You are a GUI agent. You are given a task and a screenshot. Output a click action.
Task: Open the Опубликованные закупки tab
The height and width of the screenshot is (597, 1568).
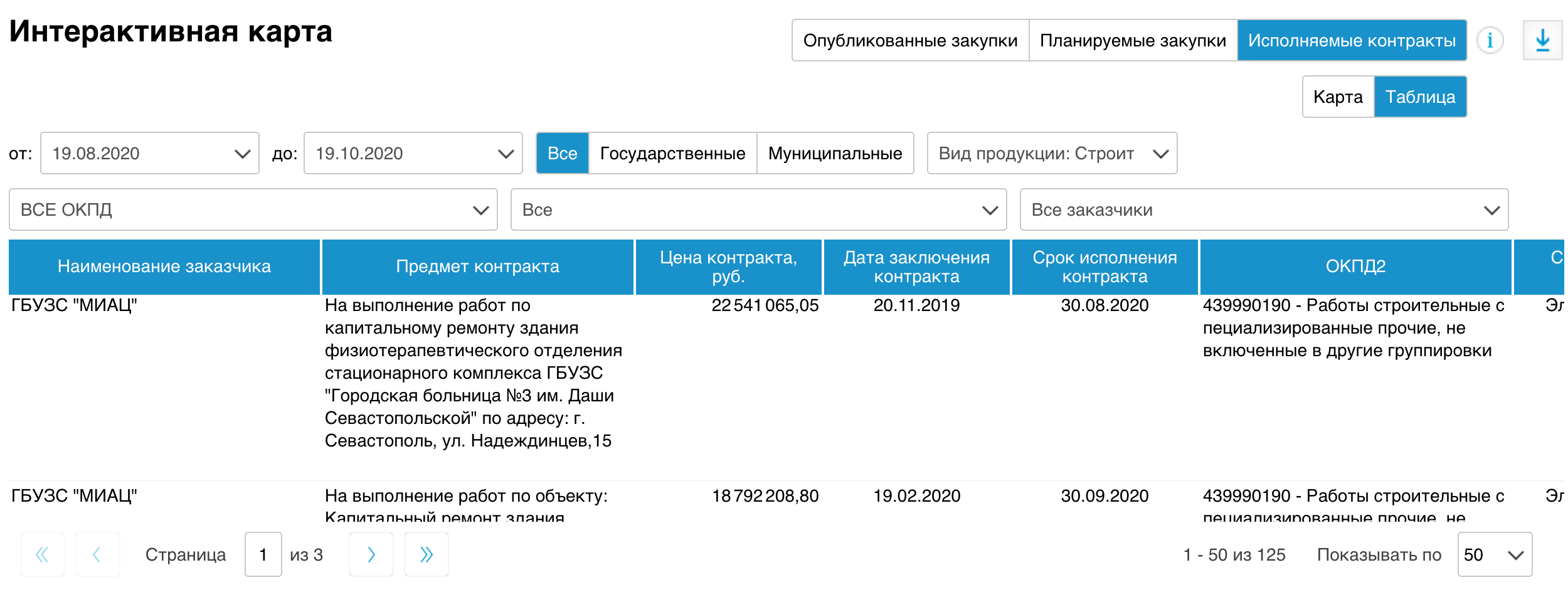coord(910,41)
